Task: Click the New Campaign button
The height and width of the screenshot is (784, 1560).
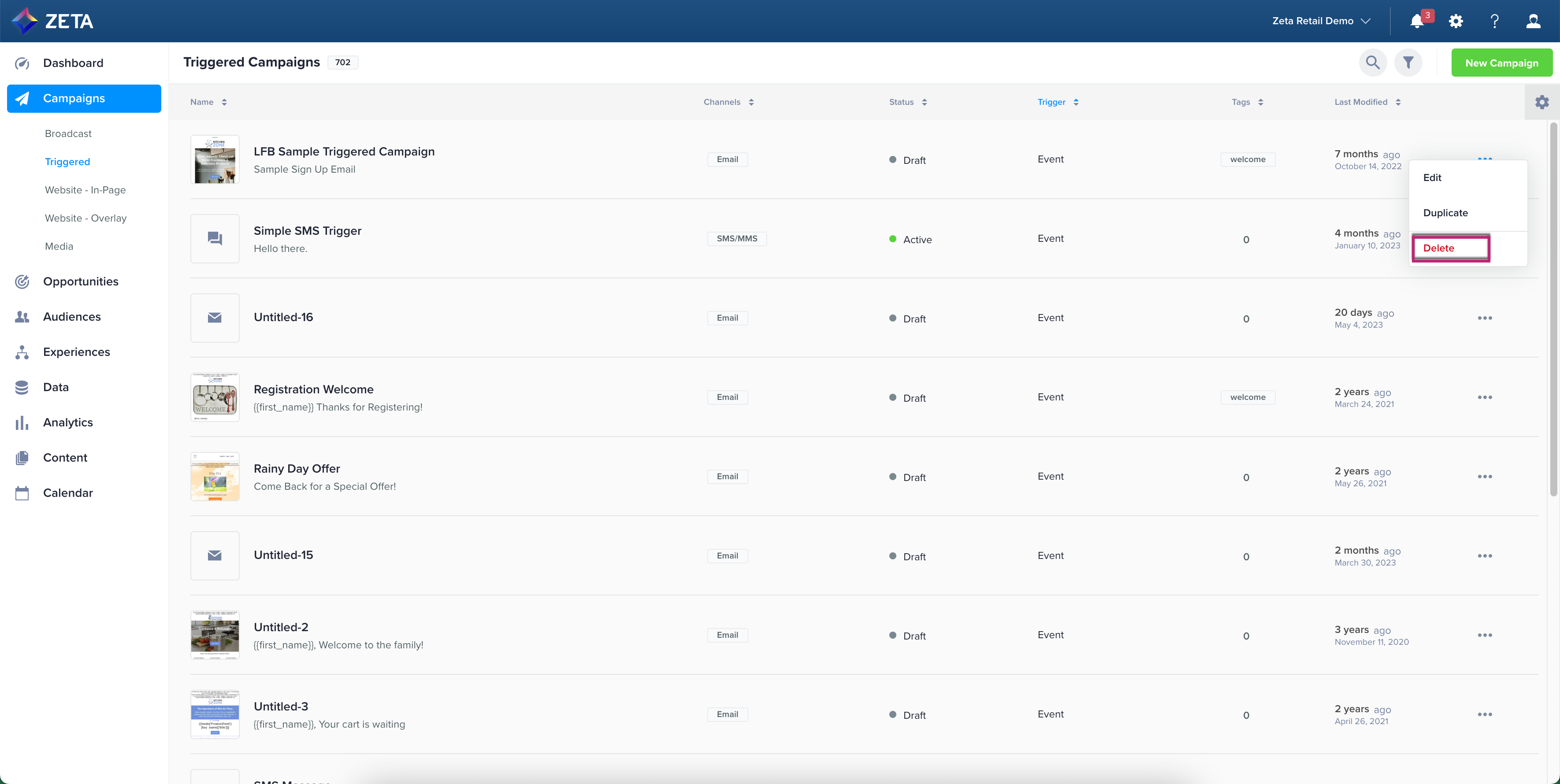Action: click(1501, 63)
